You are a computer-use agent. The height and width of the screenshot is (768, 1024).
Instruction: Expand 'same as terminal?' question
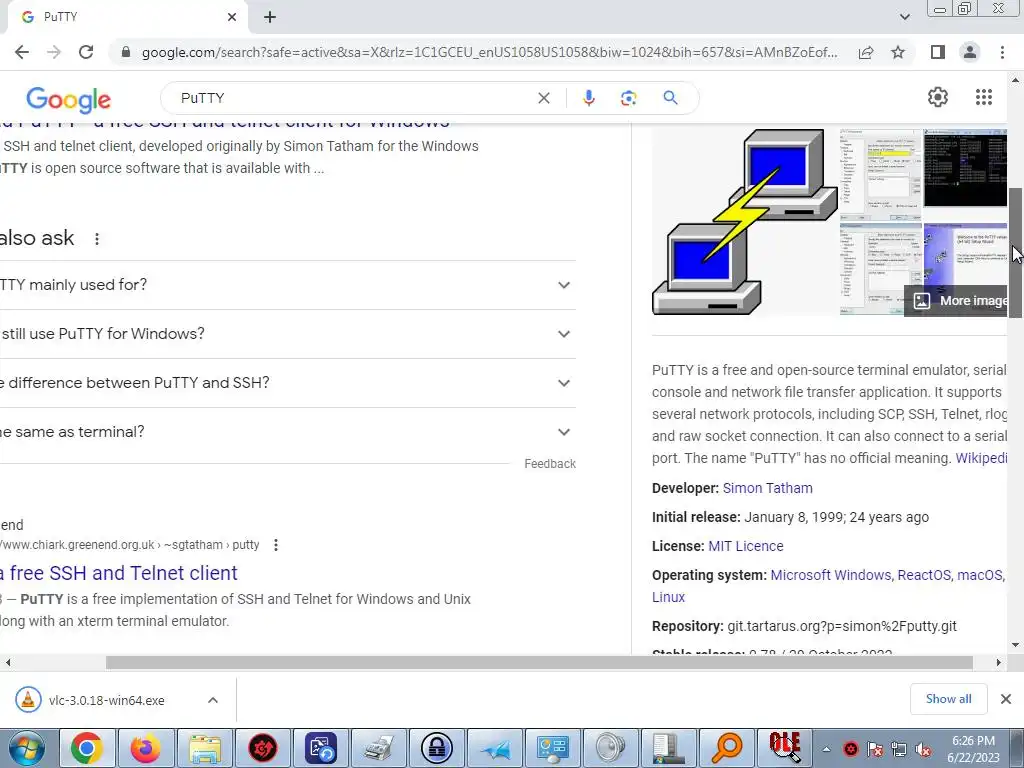click(x=287, y=432)
